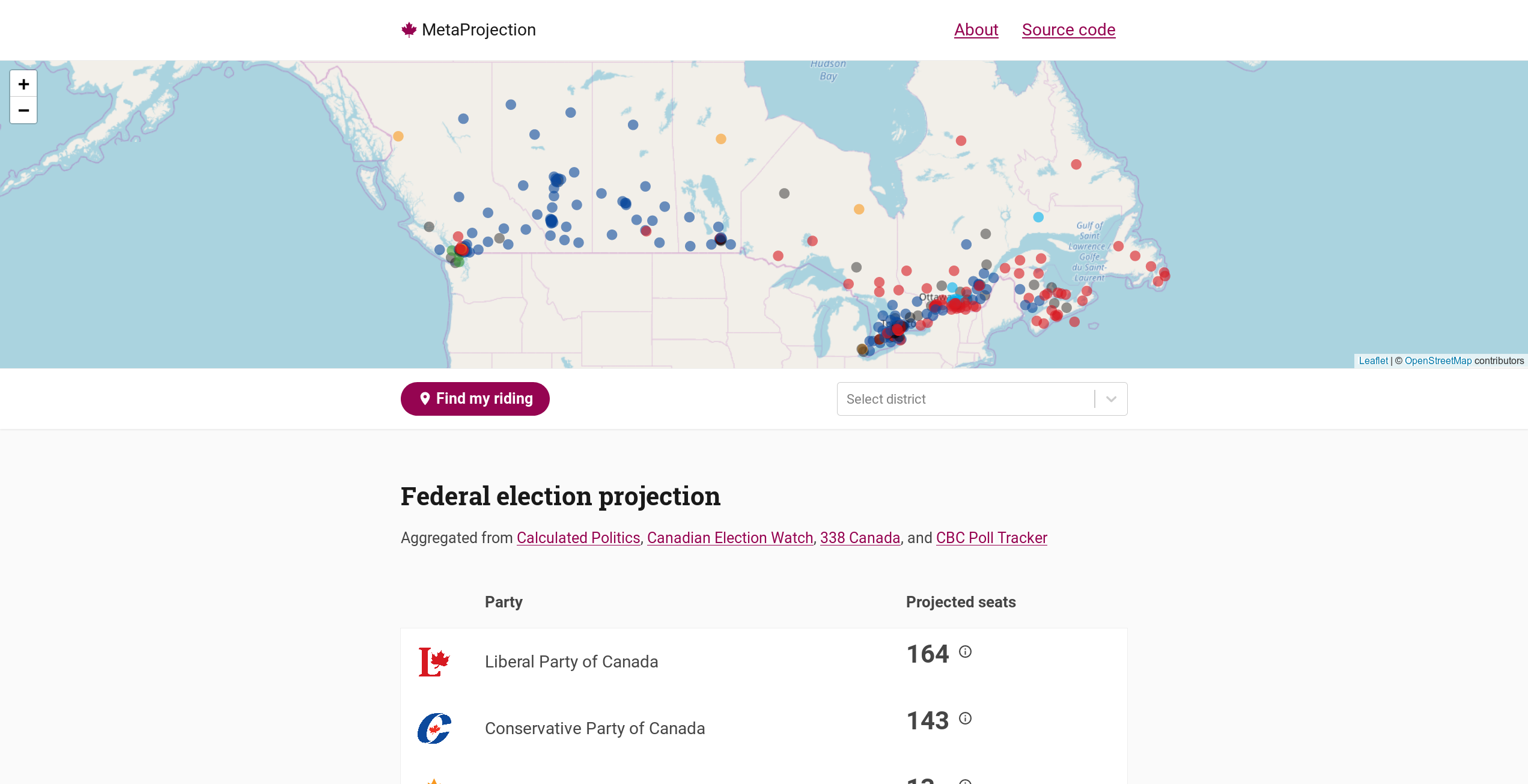Click the info icon beside 164 projected seats

pos(966,652)
